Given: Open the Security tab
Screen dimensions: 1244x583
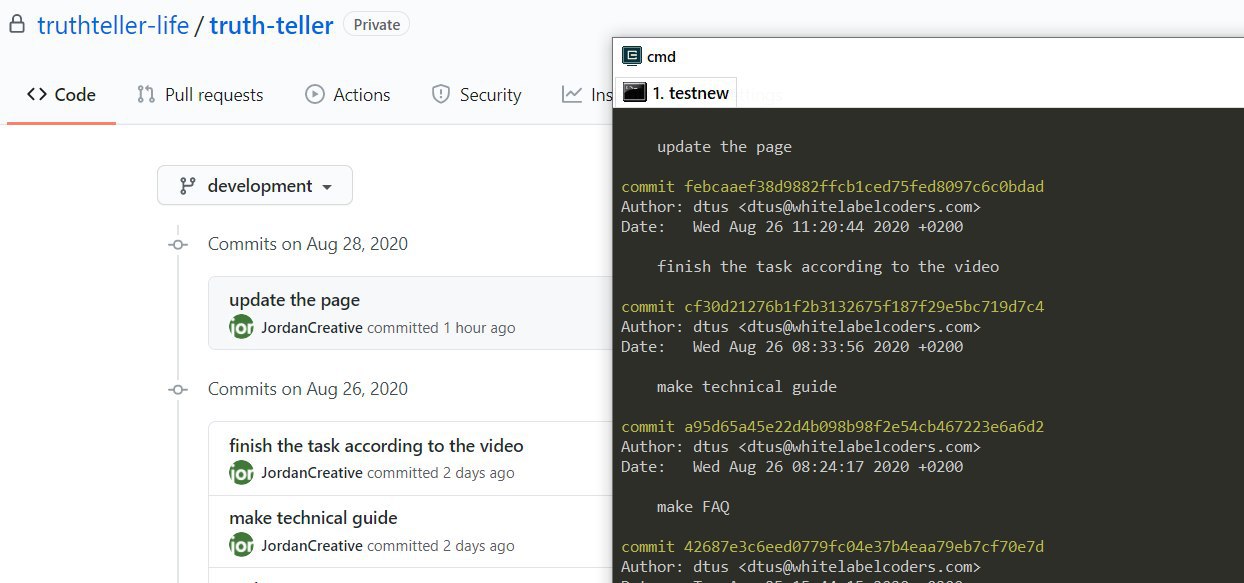Looking at the screenshot, I should [476, 95].
